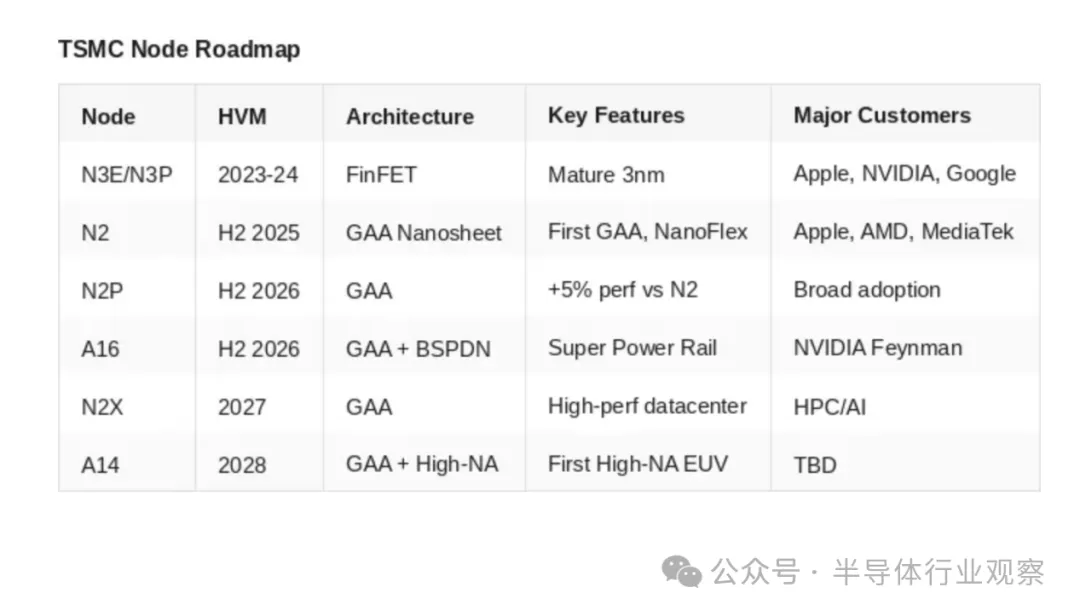1080x616 pixels.
Task: Click the TSMC Node Roadmap title
Action: point(179,49)
